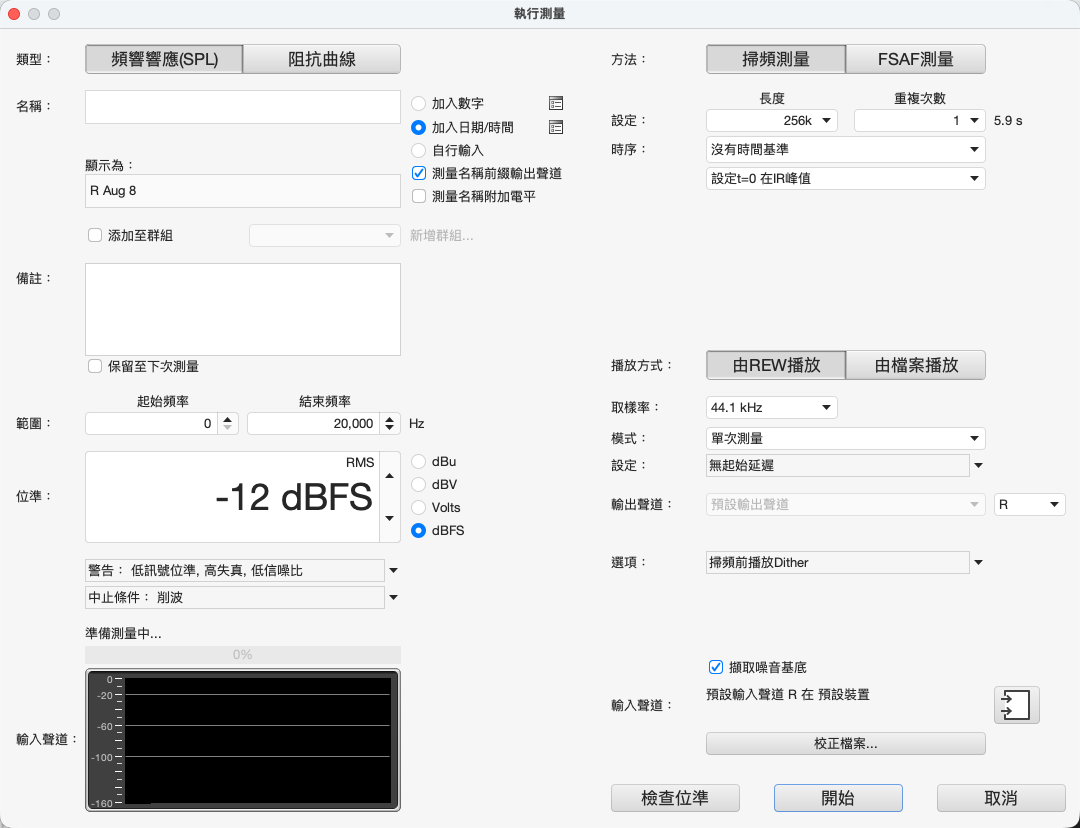Expand the 中止條件 dropdown arrow
1080x828 pixels.
(x=393, y=597)
